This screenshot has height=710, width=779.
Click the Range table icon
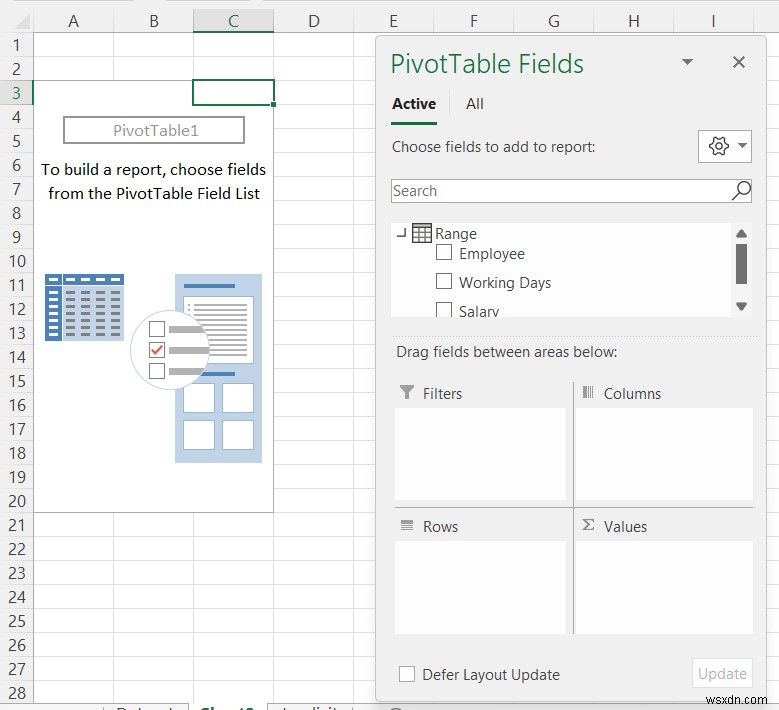pyautogui.click(x=422, y=233)
